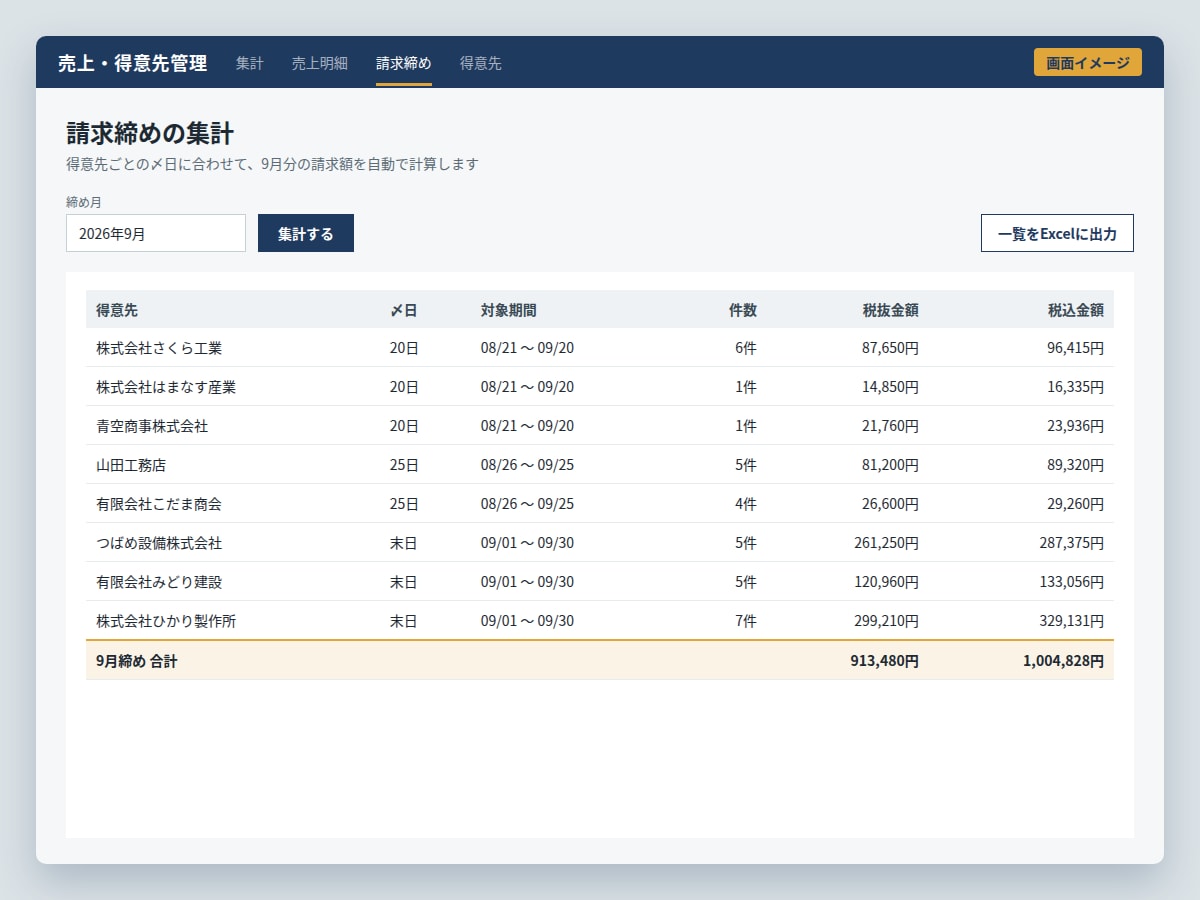The height and width of the screenshot is (900, 1200).
Task: Click the 89,320円 amount cell
Action: click(x=1075, y=465)
